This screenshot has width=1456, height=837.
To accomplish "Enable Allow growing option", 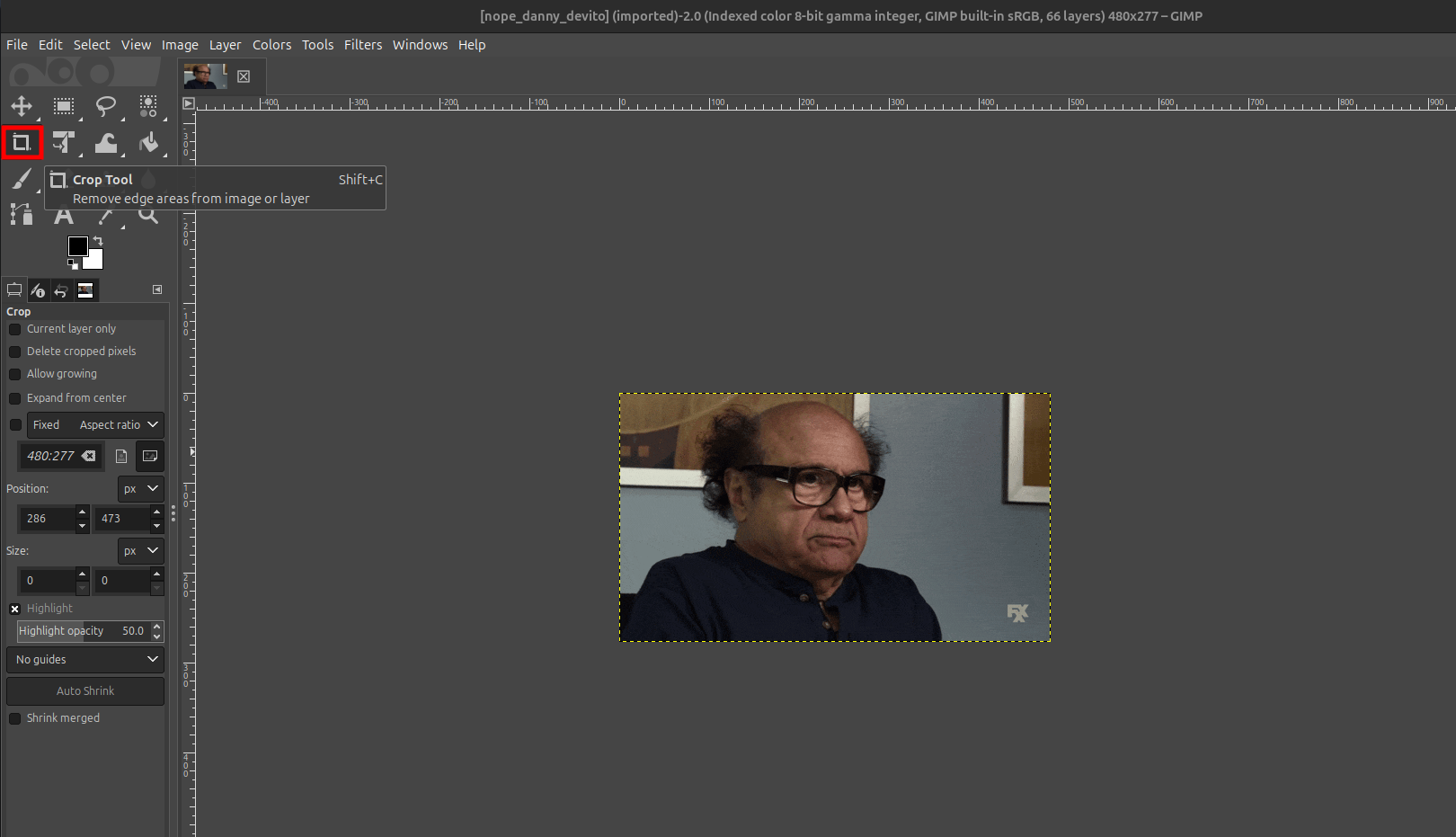I will 14,374.
